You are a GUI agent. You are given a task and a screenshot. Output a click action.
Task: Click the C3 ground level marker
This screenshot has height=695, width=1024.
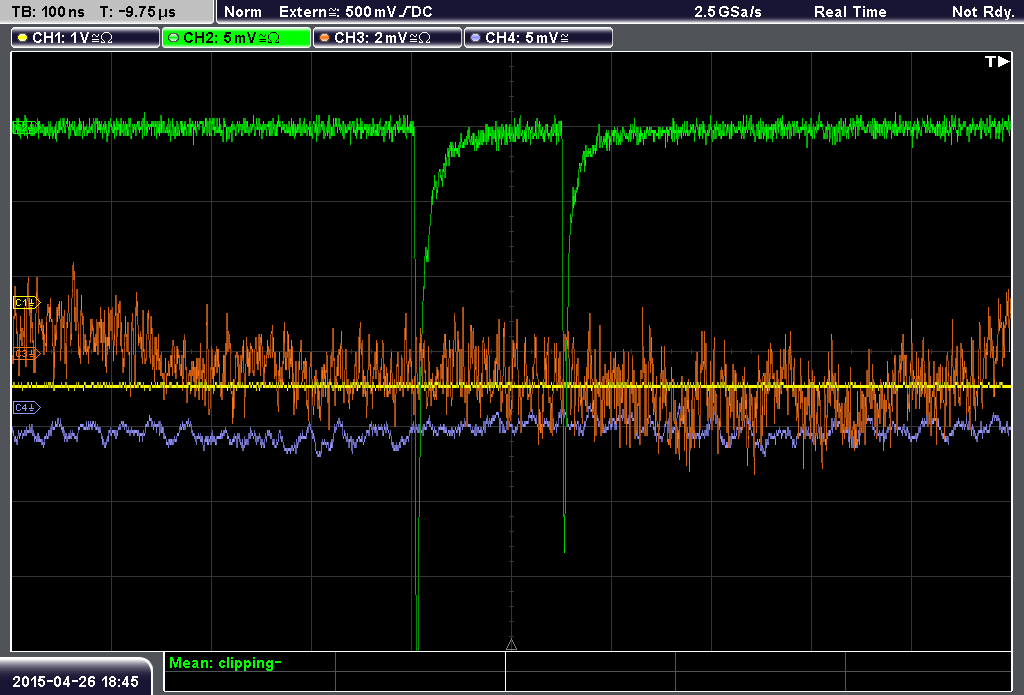(x=27, y=353)
